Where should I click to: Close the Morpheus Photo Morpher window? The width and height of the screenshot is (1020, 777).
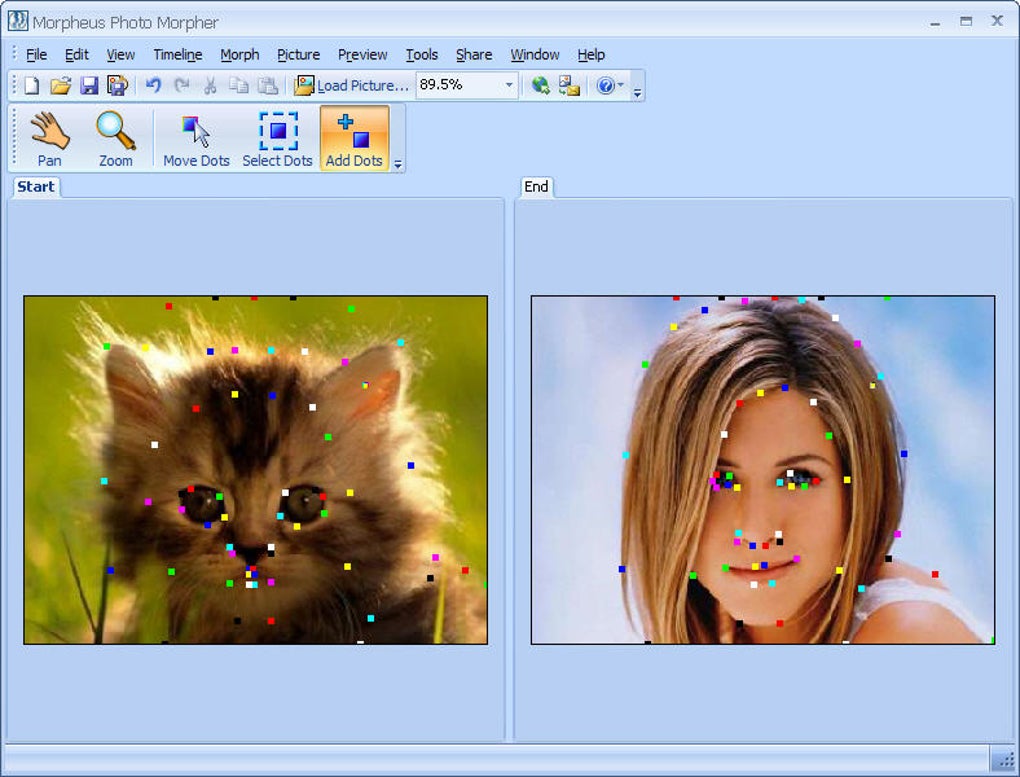(x=997, y=21)
